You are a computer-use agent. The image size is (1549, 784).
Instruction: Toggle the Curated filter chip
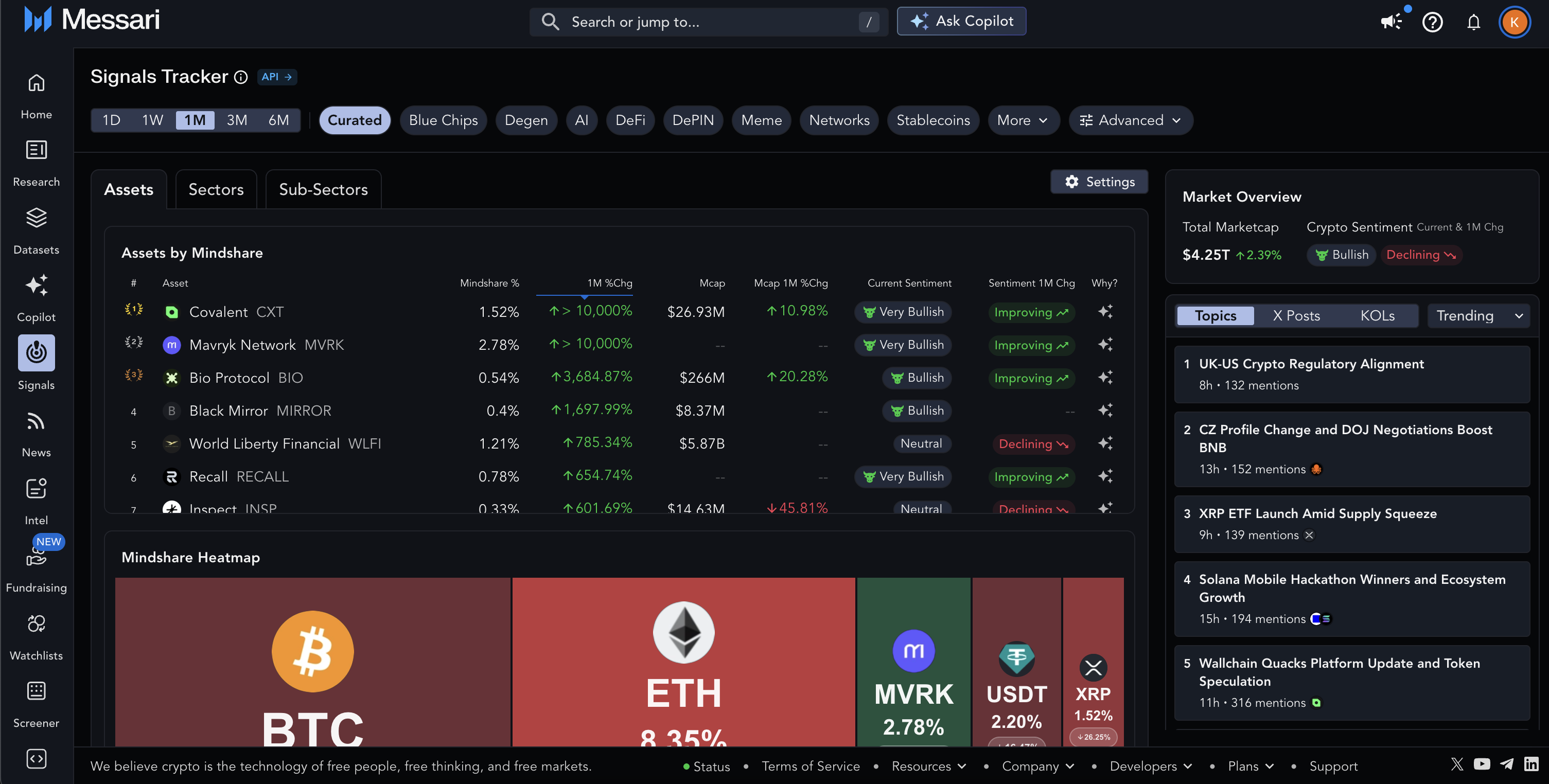coord(355,120)
